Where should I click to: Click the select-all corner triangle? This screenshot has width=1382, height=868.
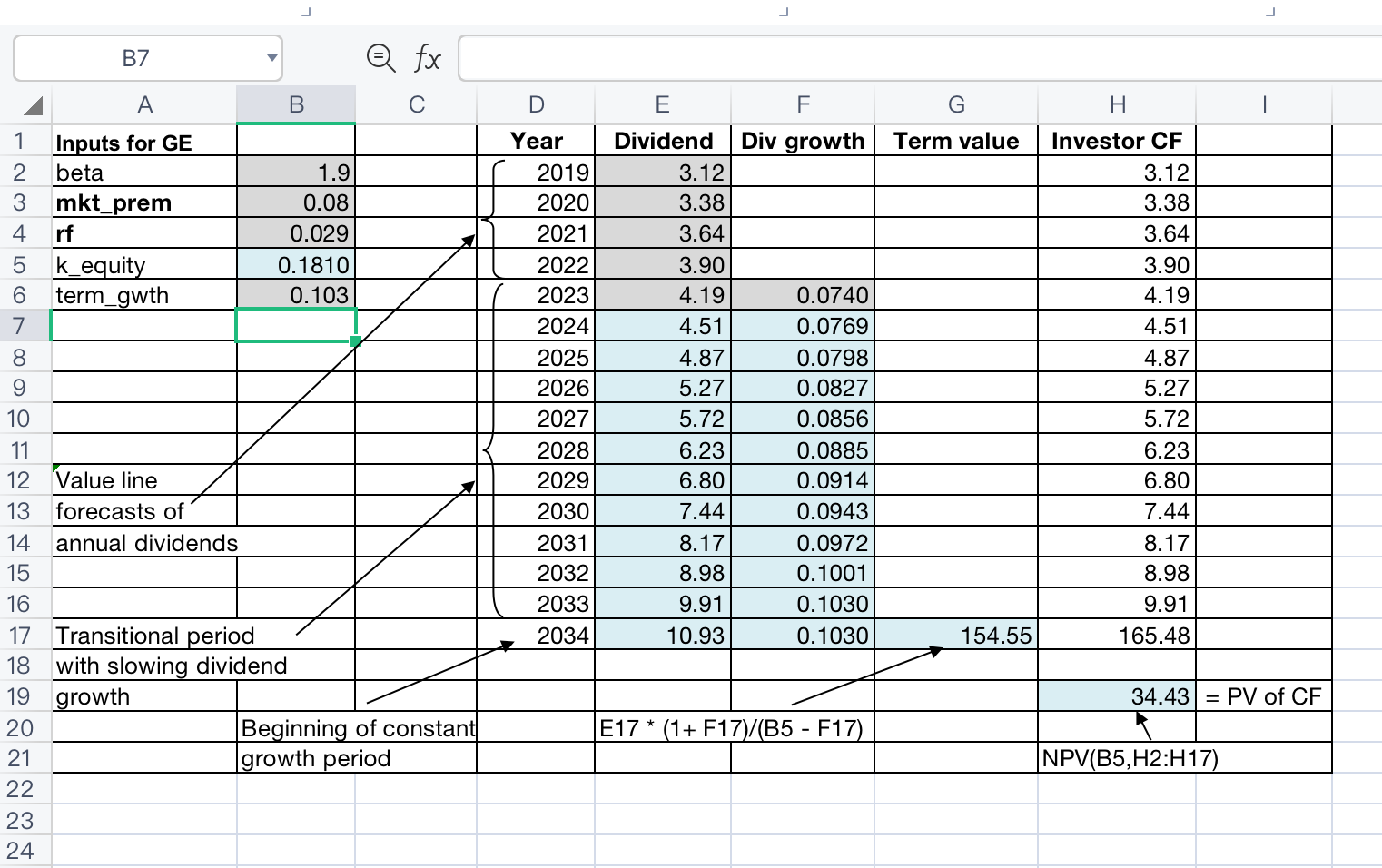pyautogui.click(x=34, y=106)
